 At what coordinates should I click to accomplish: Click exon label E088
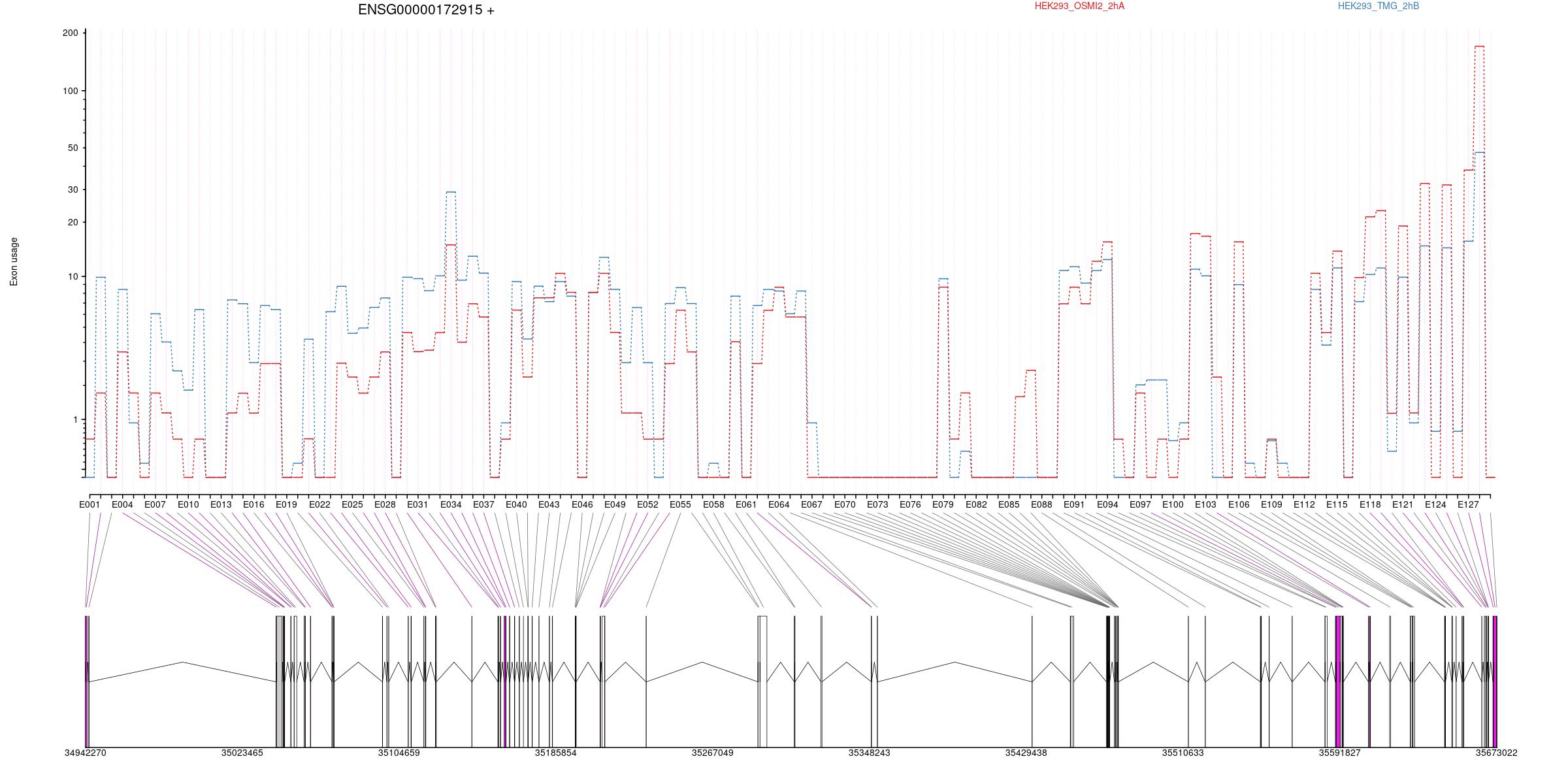tap(1041, 504)
